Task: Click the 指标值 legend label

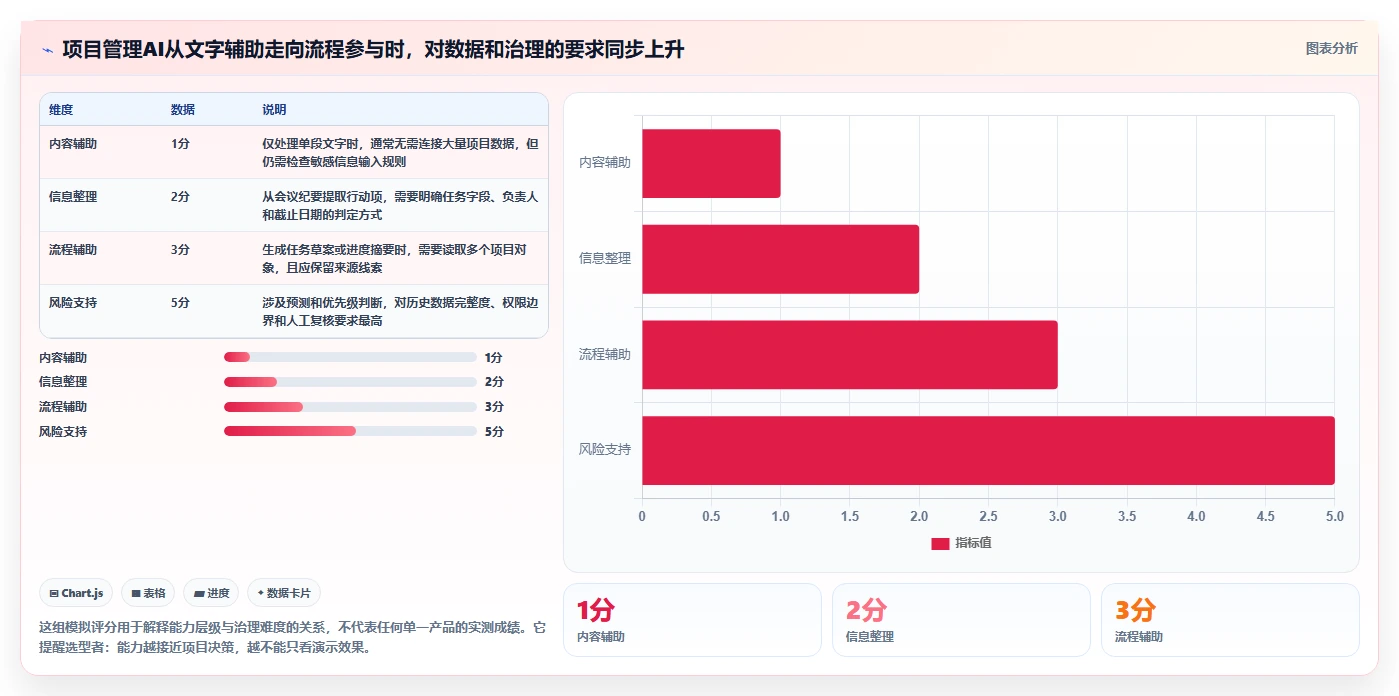Action: tap(973, 543)
